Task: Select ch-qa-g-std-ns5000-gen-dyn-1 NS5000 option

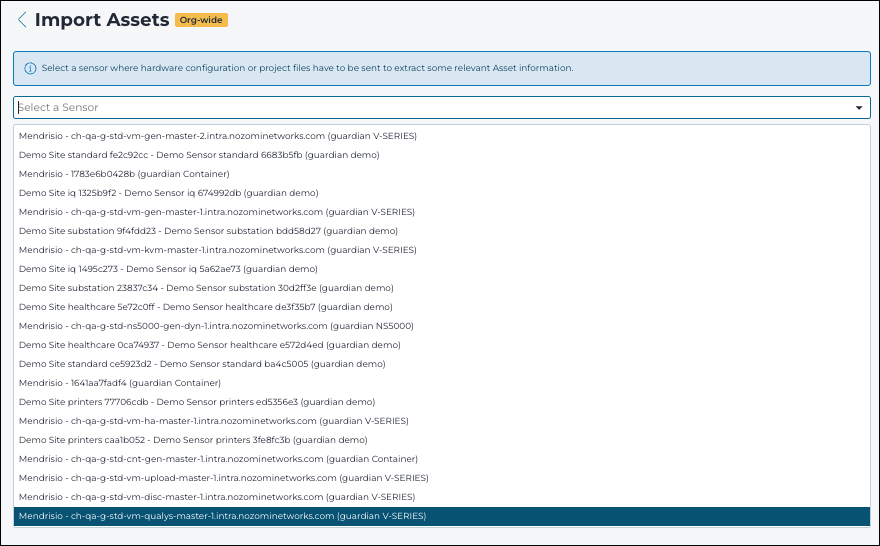Action: tap(442, 327)
